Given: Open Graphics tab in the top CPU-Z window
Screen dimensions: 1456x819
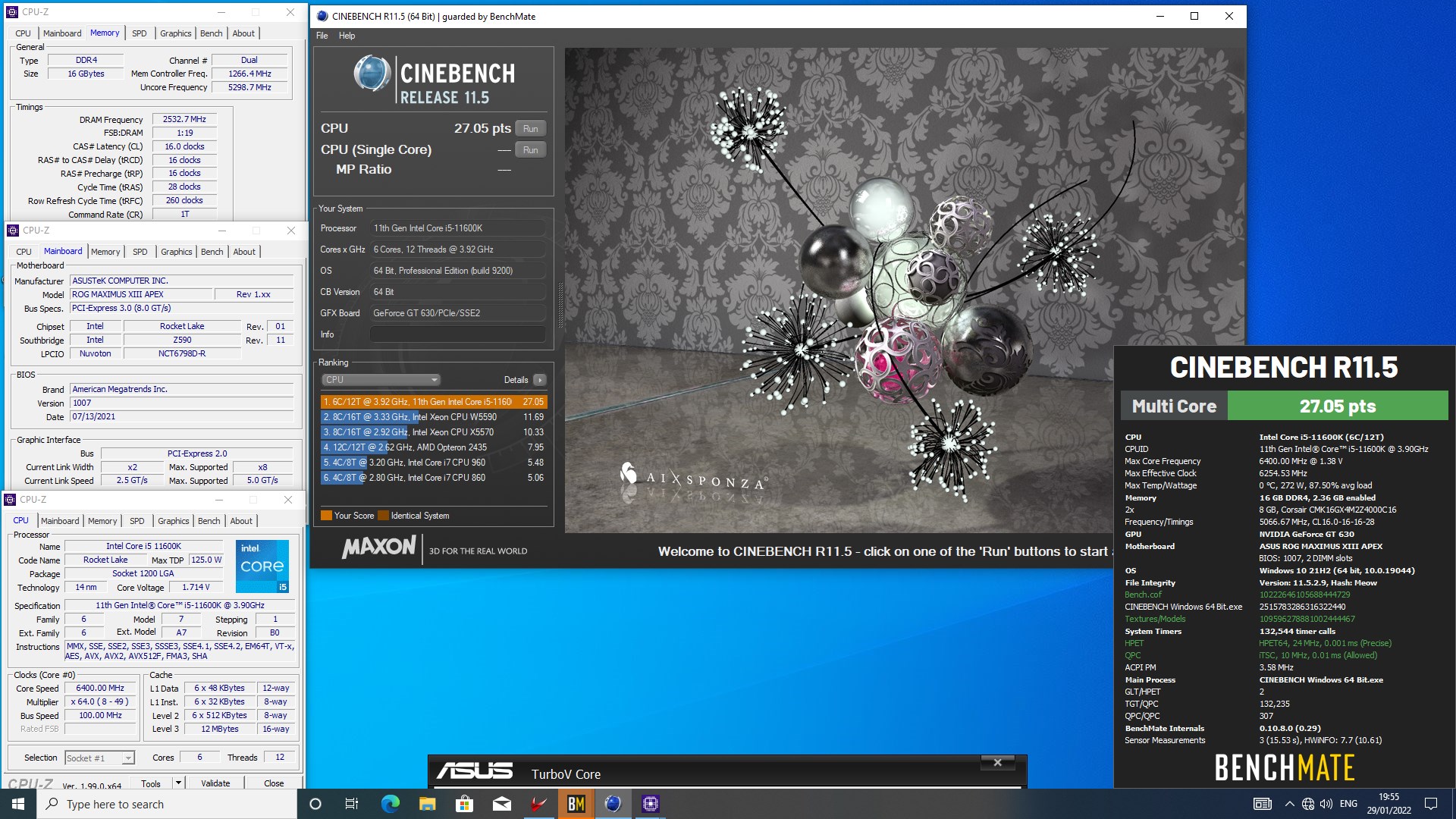Looking at the screenshot, I should [x=176, y=33].
